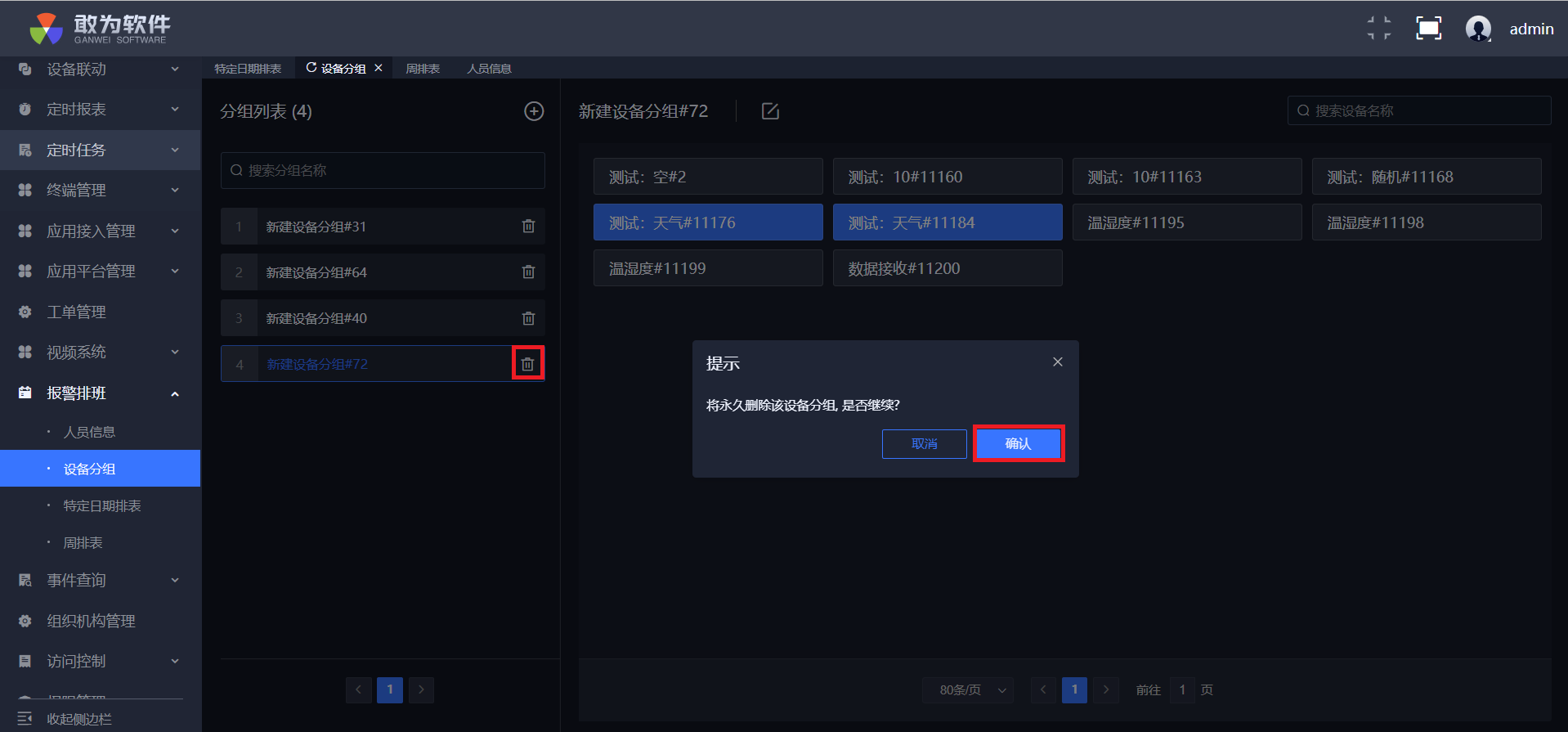1568x732 pixels.
Task: Click the 定时任务 icon in sidebar
Action: (25, 150)
